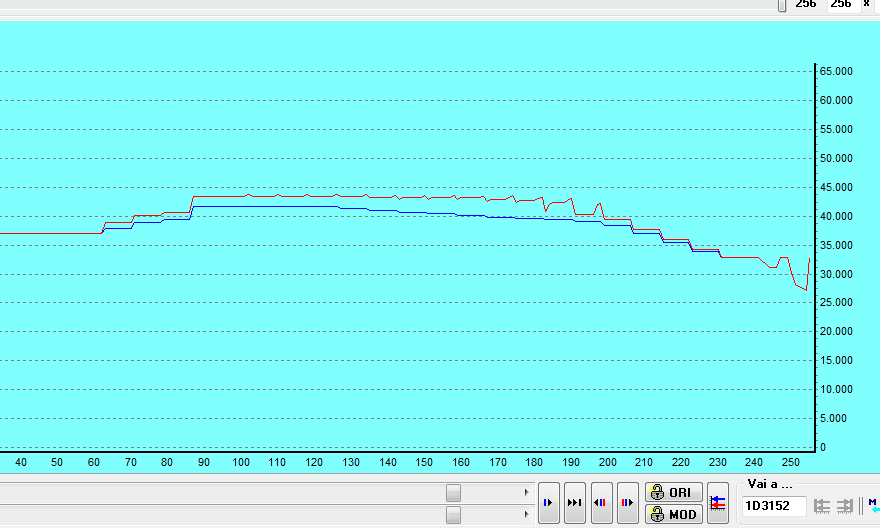Screen dimensions: 880x528
Task: Click the red-blue striped compare icon
Action: (x=717, y=503)
